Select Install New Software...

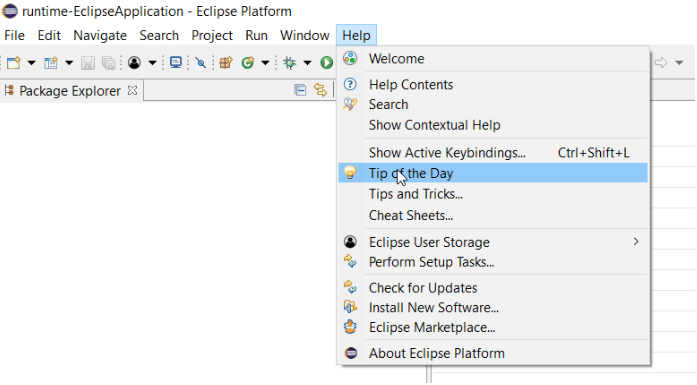pos(493,308)
